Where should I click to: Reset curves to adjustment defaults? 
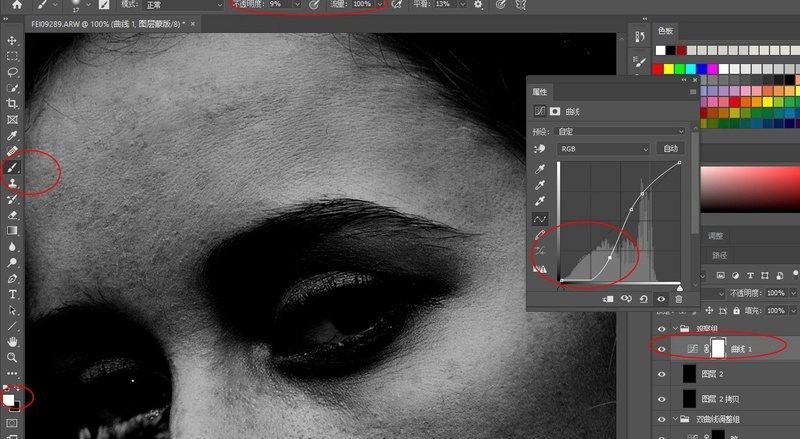point(644,299)
